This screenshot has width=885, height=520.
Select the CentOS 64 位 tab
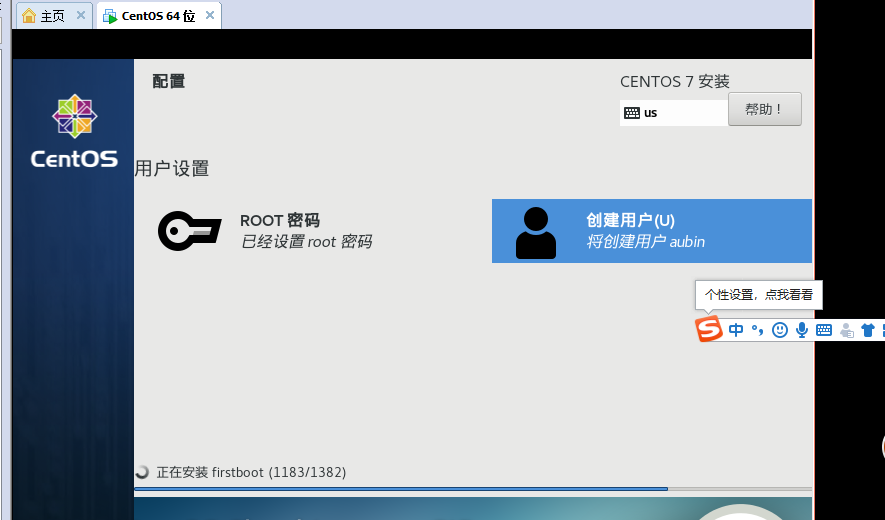(159, 16)
